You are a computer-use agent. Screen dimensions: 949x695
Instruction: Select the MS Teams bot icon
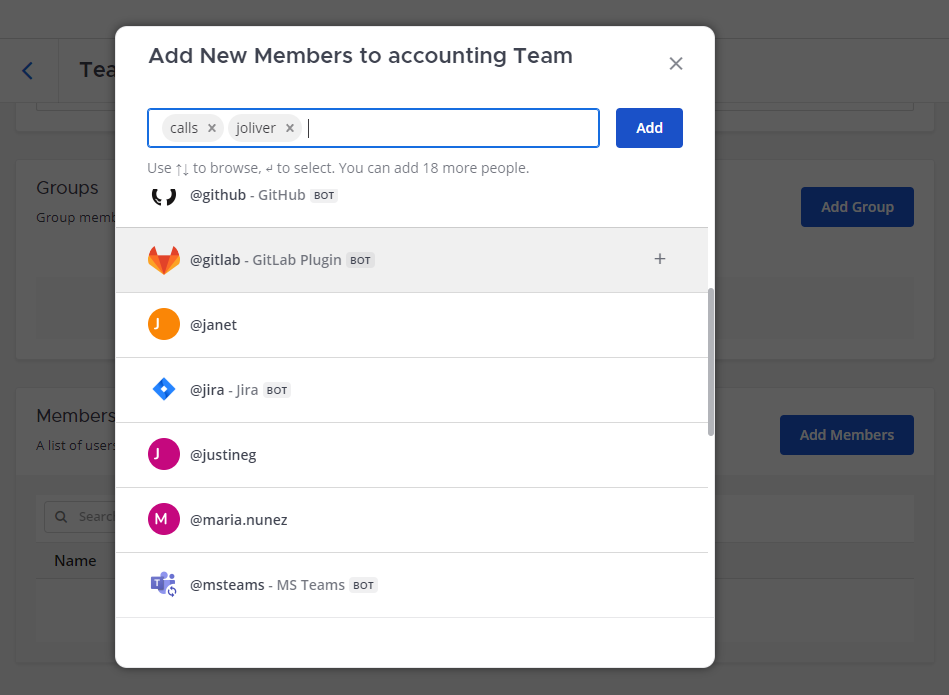click(163, 584)
